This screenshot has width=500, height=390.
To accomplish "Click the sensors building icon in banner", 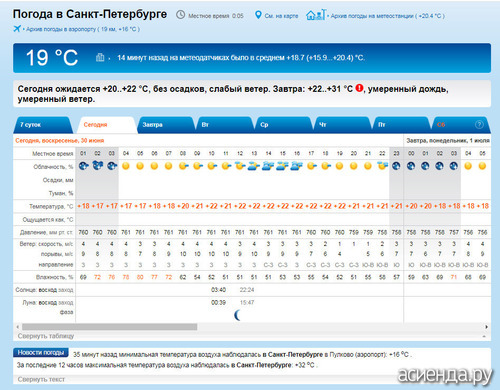I will (100, 57).
